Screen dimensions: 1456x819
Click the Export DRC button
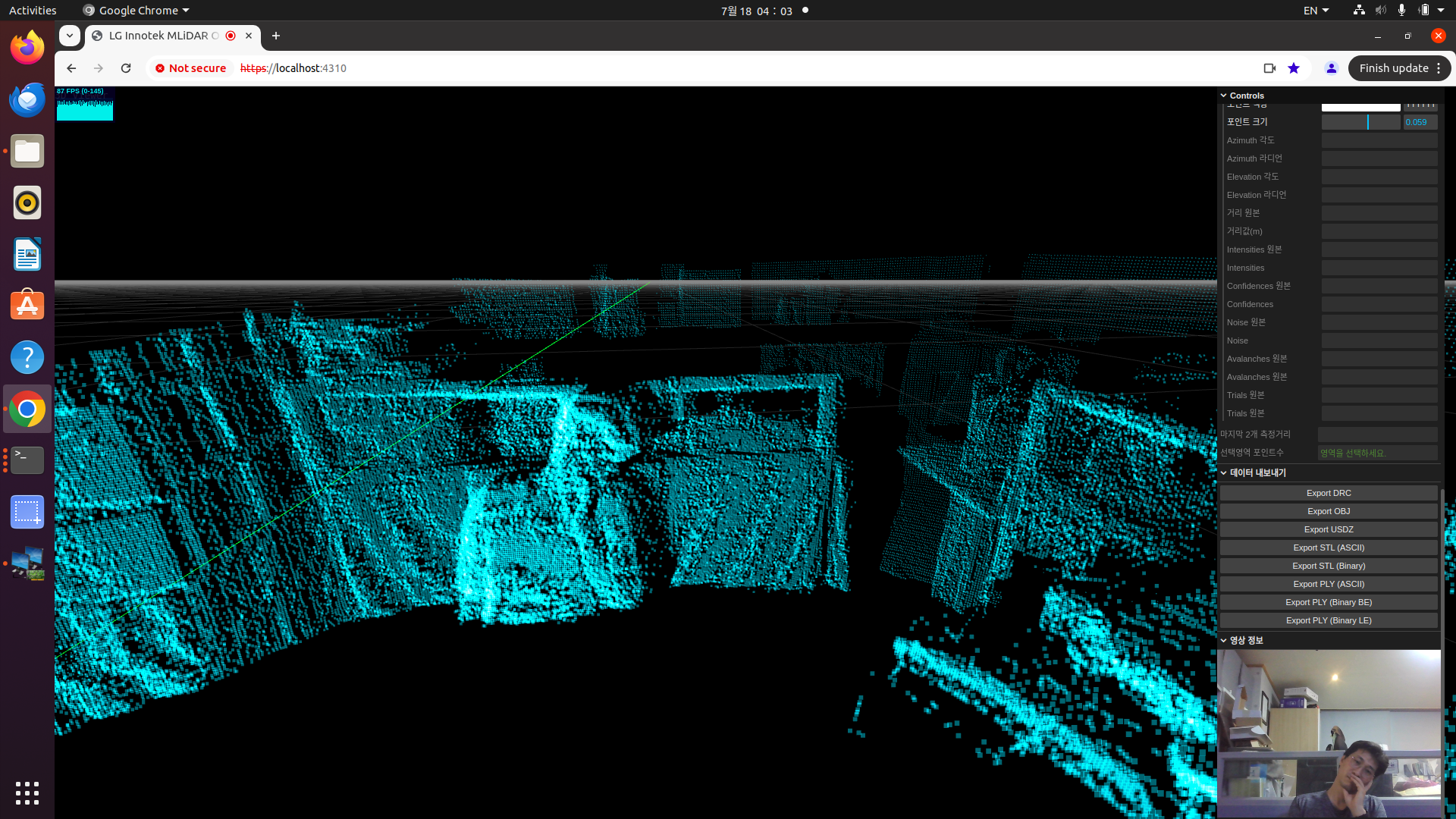(1329, 493)
